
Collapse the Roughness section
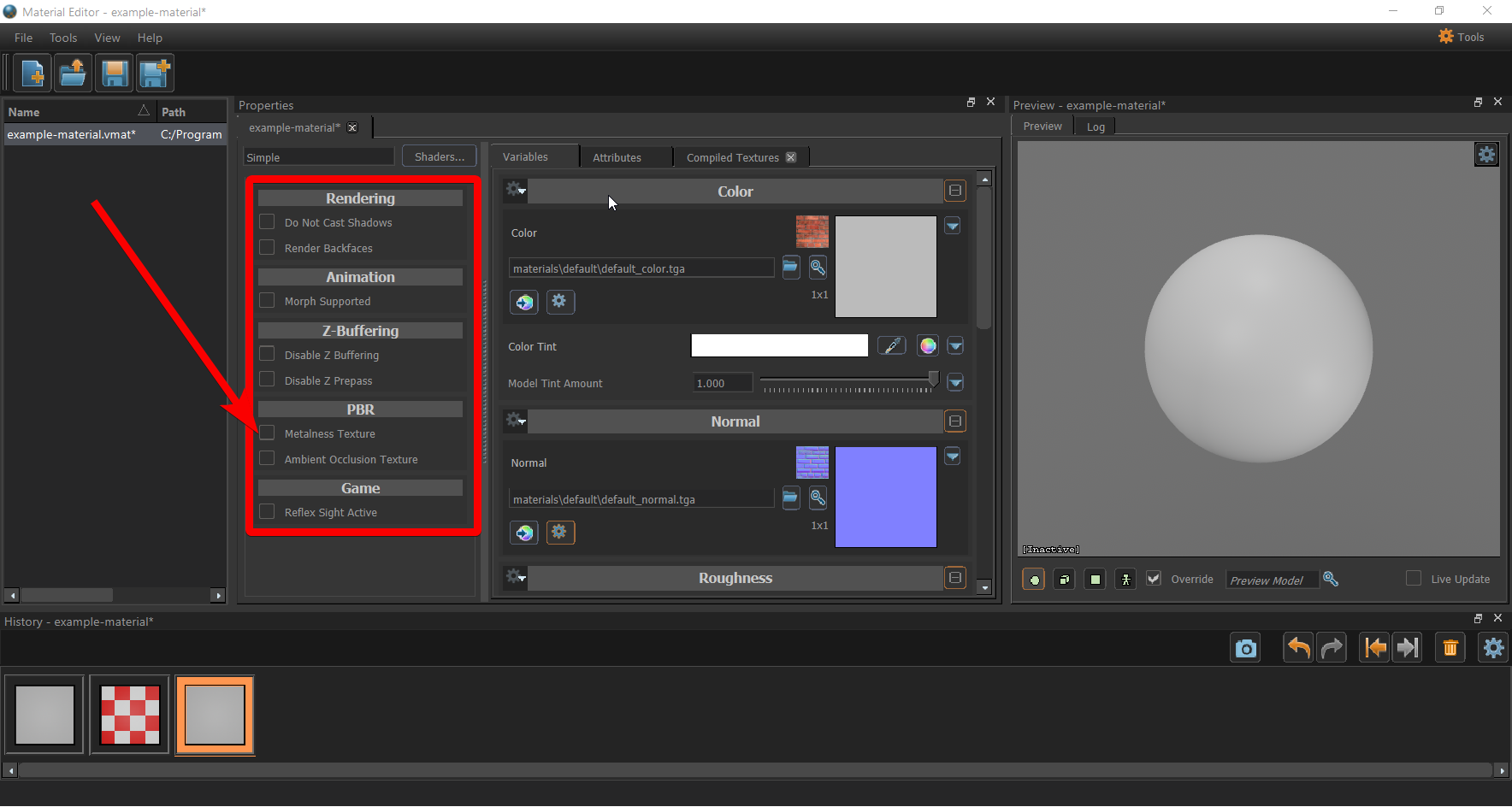coord(955,577)
